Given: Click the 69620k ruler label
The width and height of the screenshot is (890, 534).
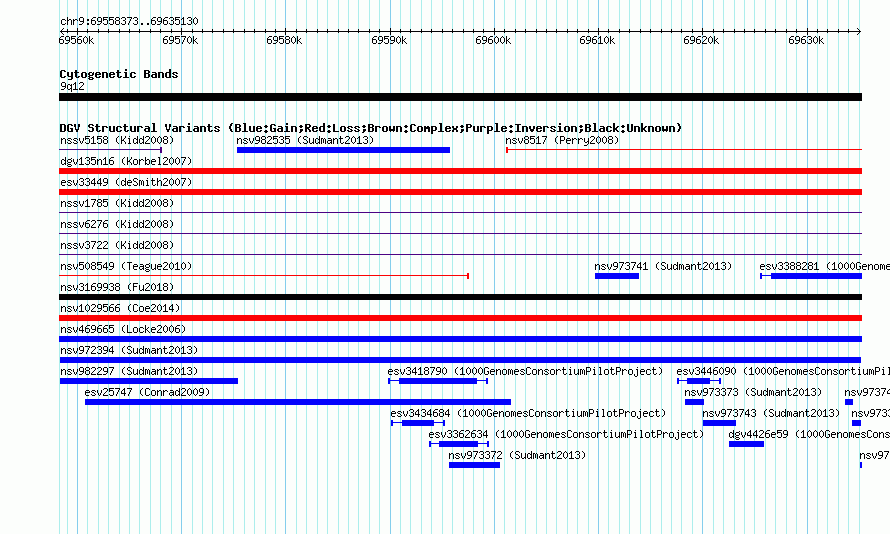Looking at the screenshot, I should tap(701, 40).
